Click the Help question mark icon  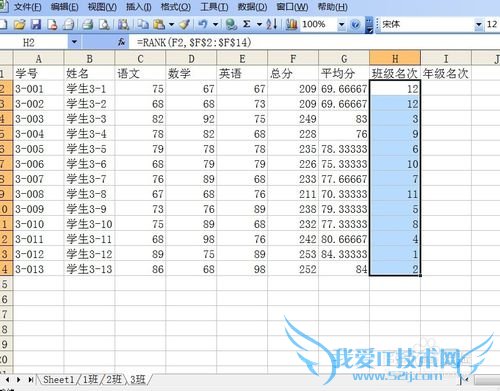355,24
